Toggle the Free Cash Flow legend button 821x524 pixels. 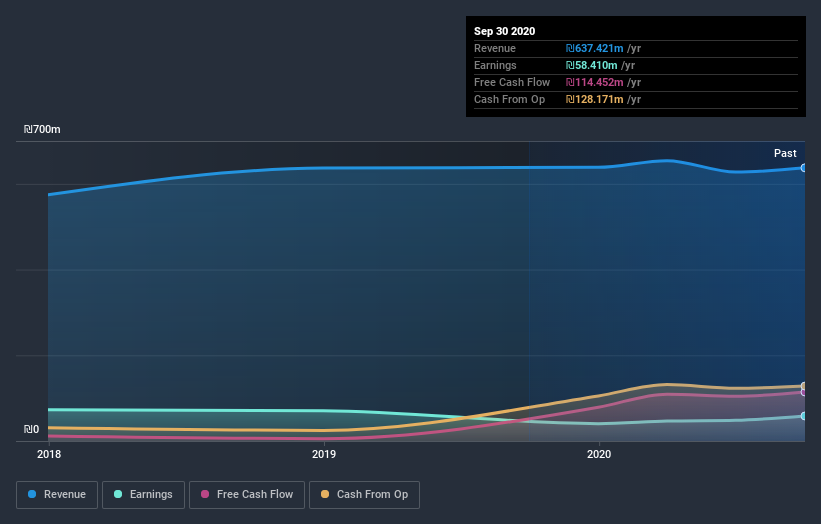(x=247, y=495)
